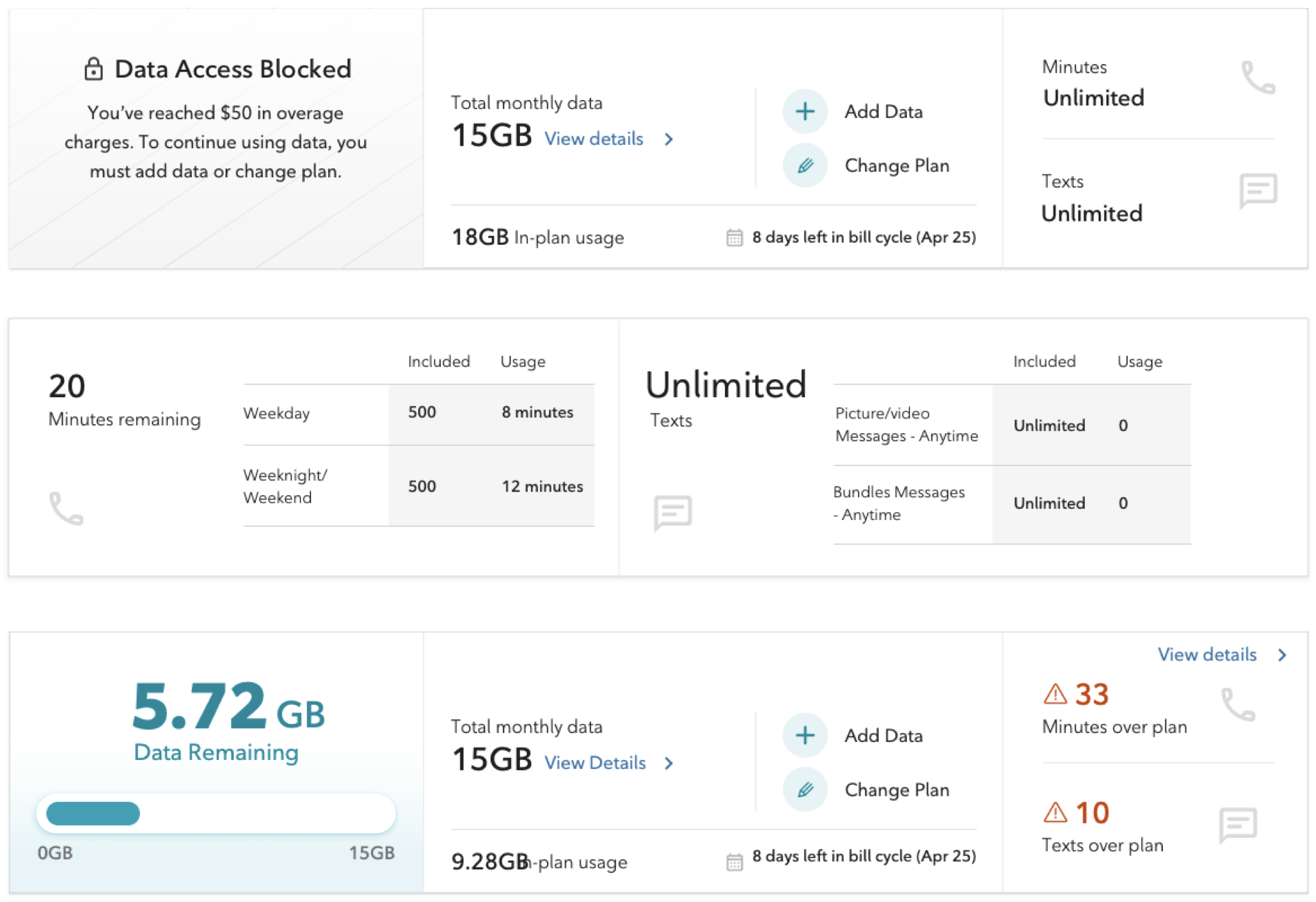
Task: Expand the chevron after 15GB View Details at bottom
Action: point(668,763)
